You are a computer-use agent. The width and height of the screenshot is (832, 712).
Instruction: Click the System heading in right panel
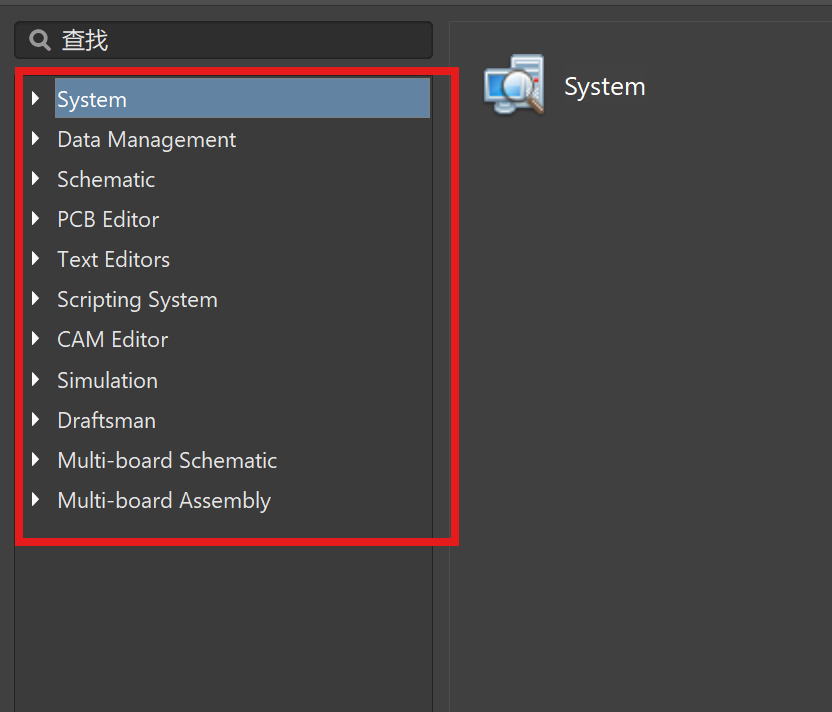tap(604, 86)
